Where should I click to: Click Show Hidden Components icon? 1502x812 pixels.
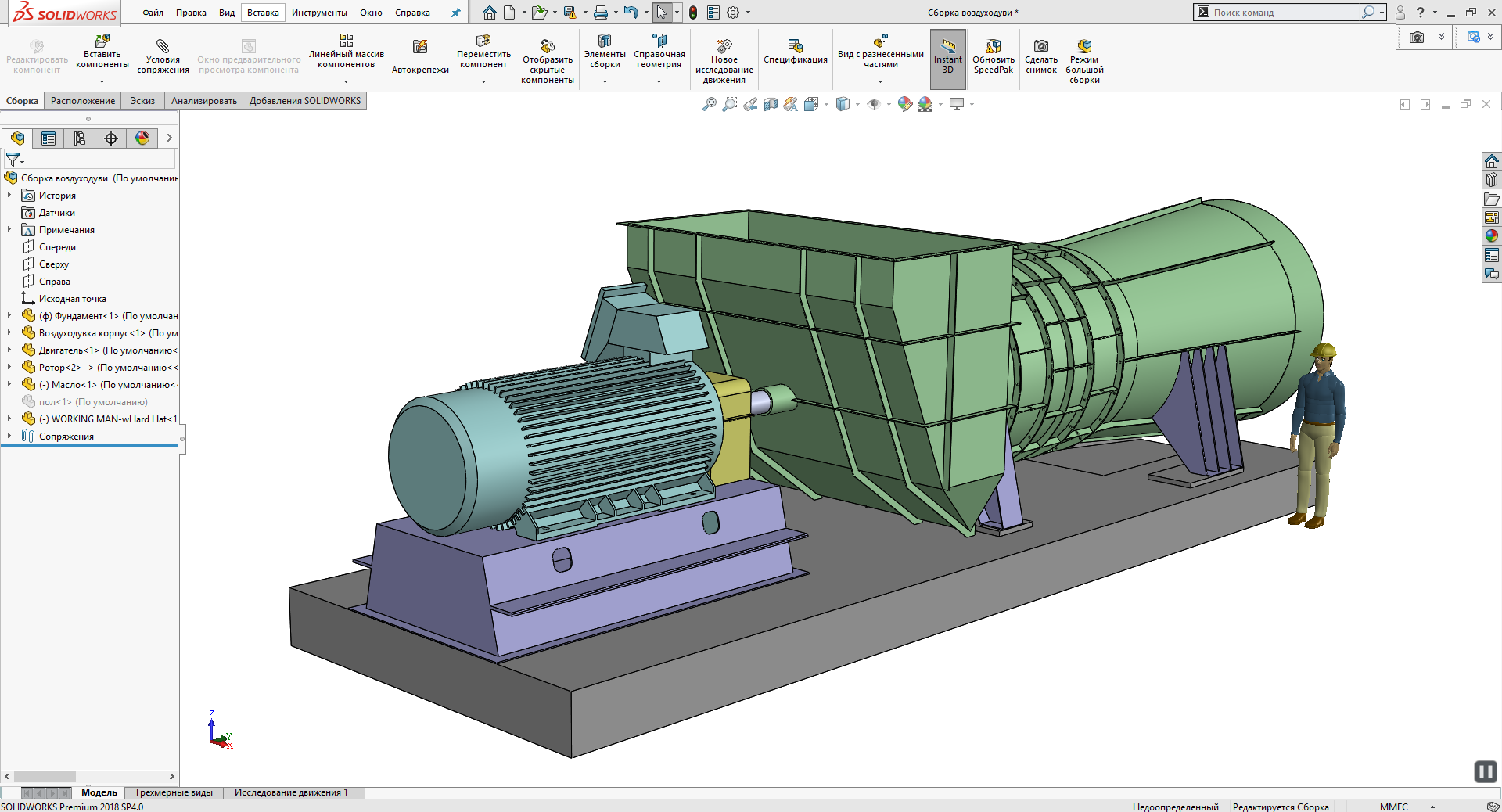[548, 46]
